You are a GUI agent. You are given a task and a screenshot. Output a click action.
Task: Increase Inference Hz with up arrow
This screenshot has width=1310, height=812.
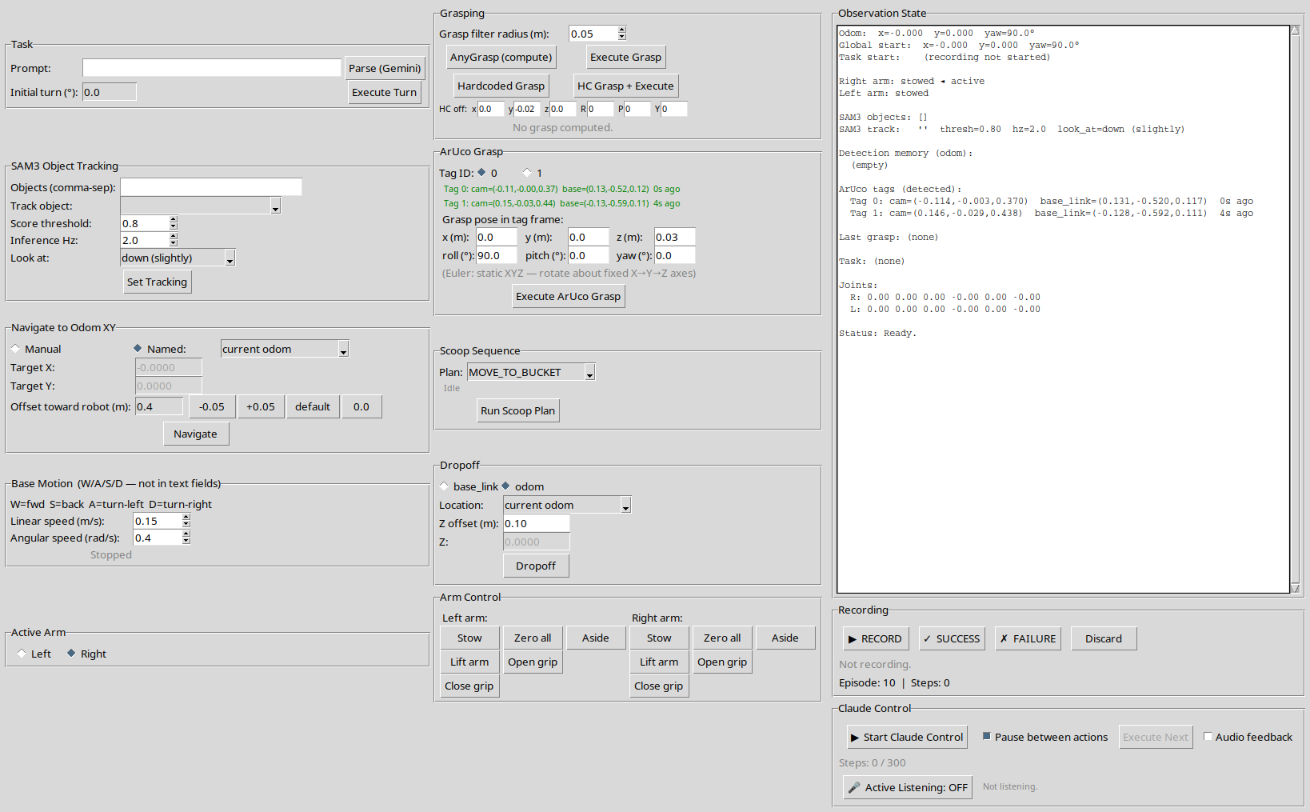tap(172, 236)
